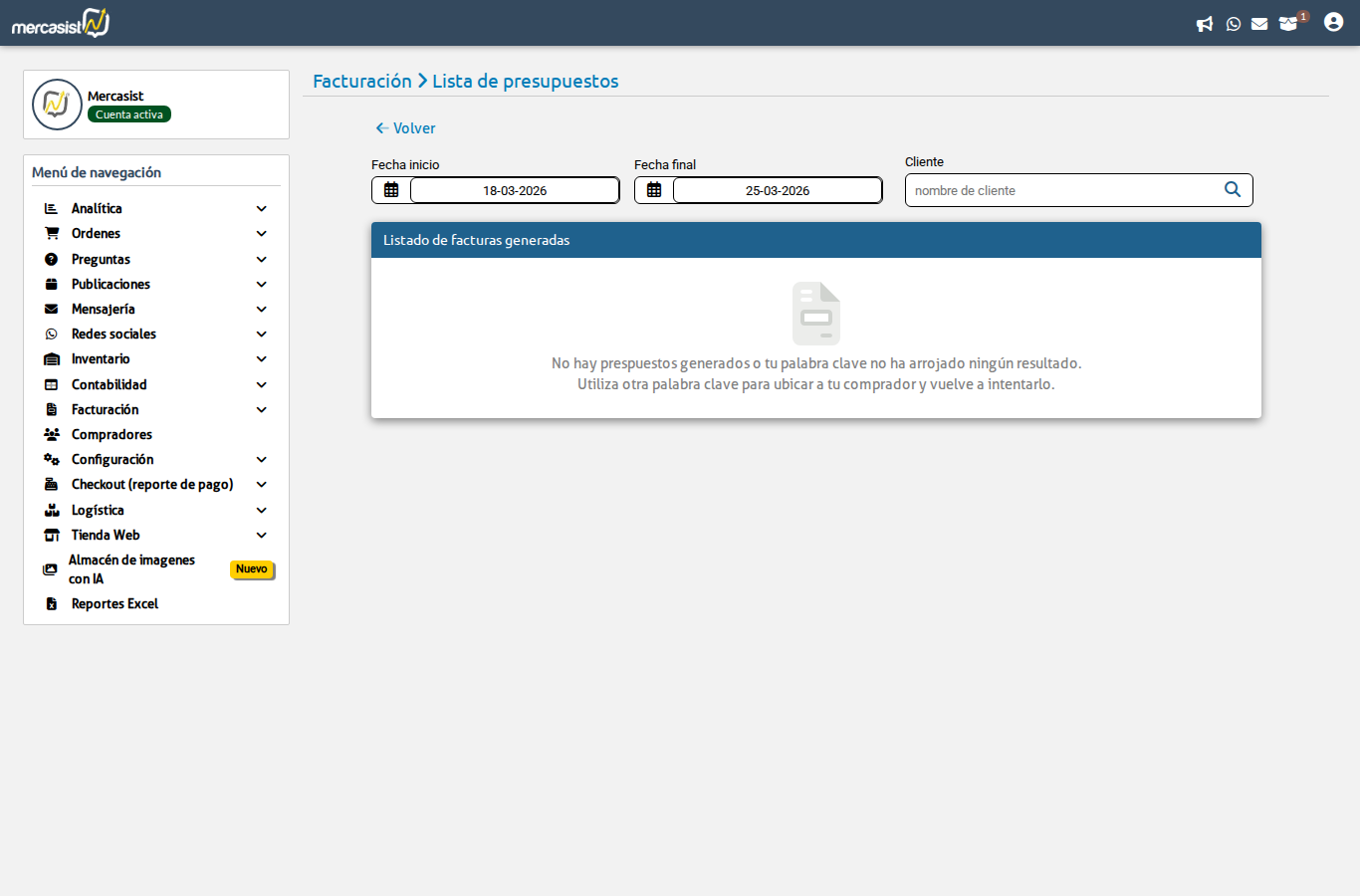Select Almacén de imagenes con IA
Viewport: 1360px width, 896px height.
(130, 569)
